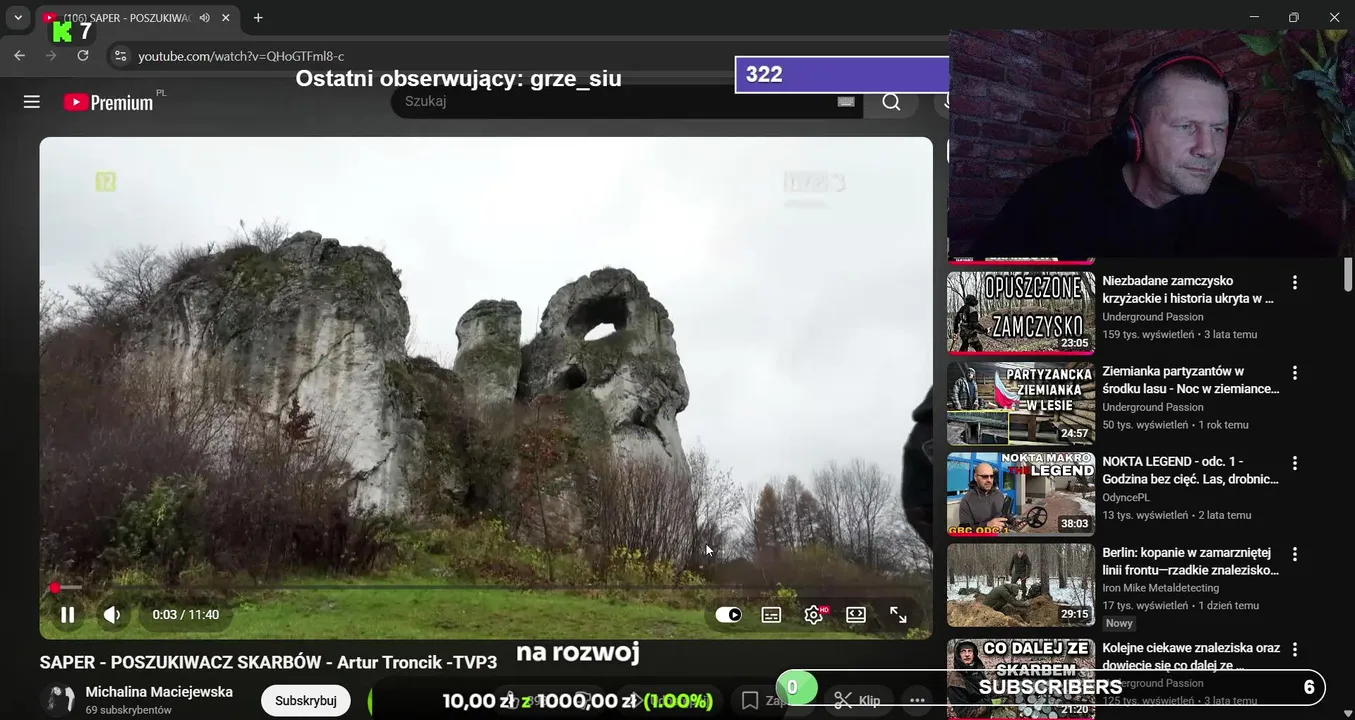Switch to theater mode
1355x720 pixels.
(856, 615)
